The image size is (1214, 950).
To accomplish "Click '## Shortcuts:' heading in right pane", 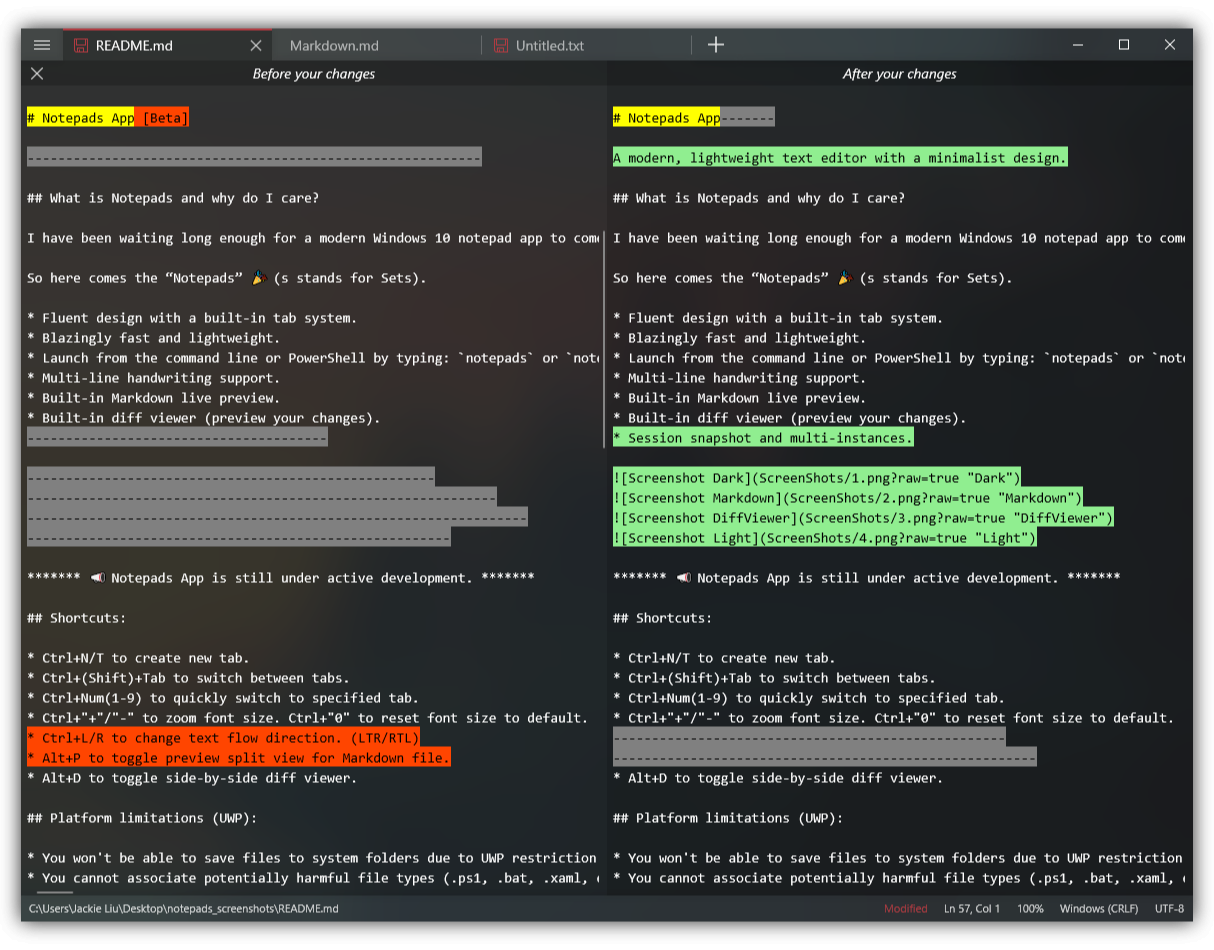I will pos(663,618).
